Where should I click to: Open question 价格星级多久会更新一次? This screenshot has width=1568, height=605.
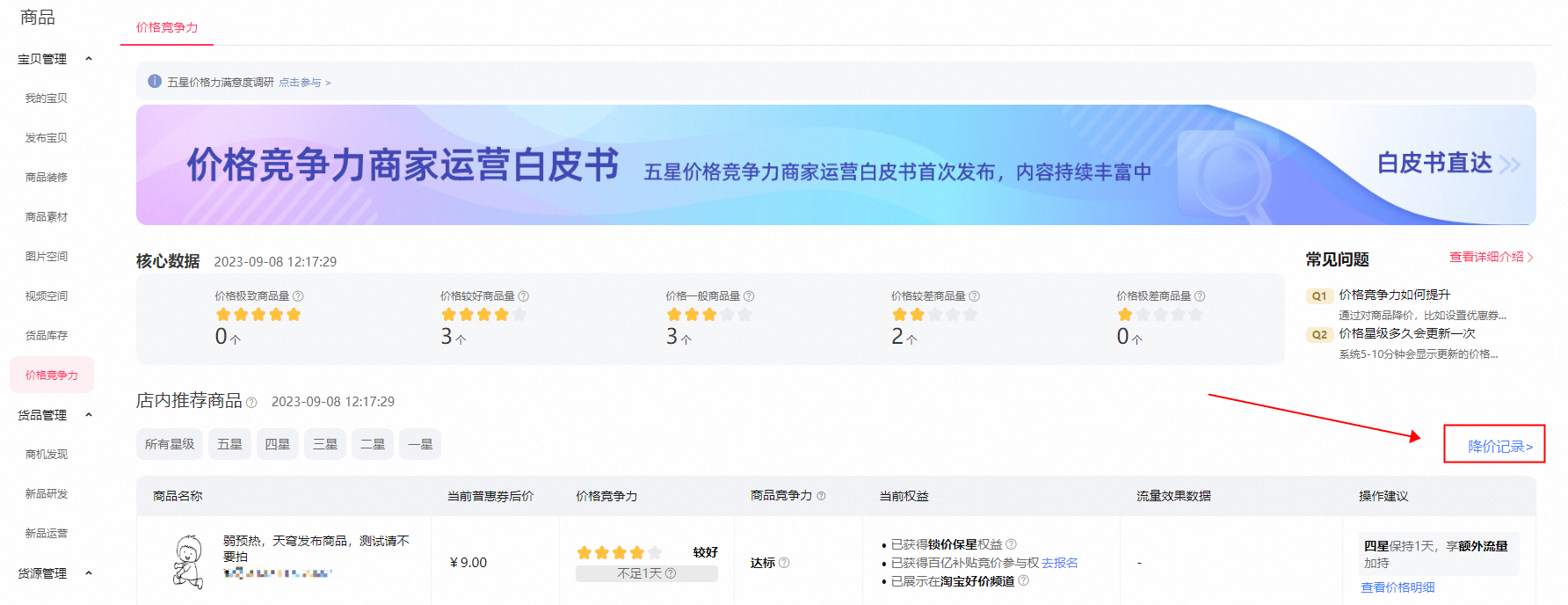coord(1406,333)
